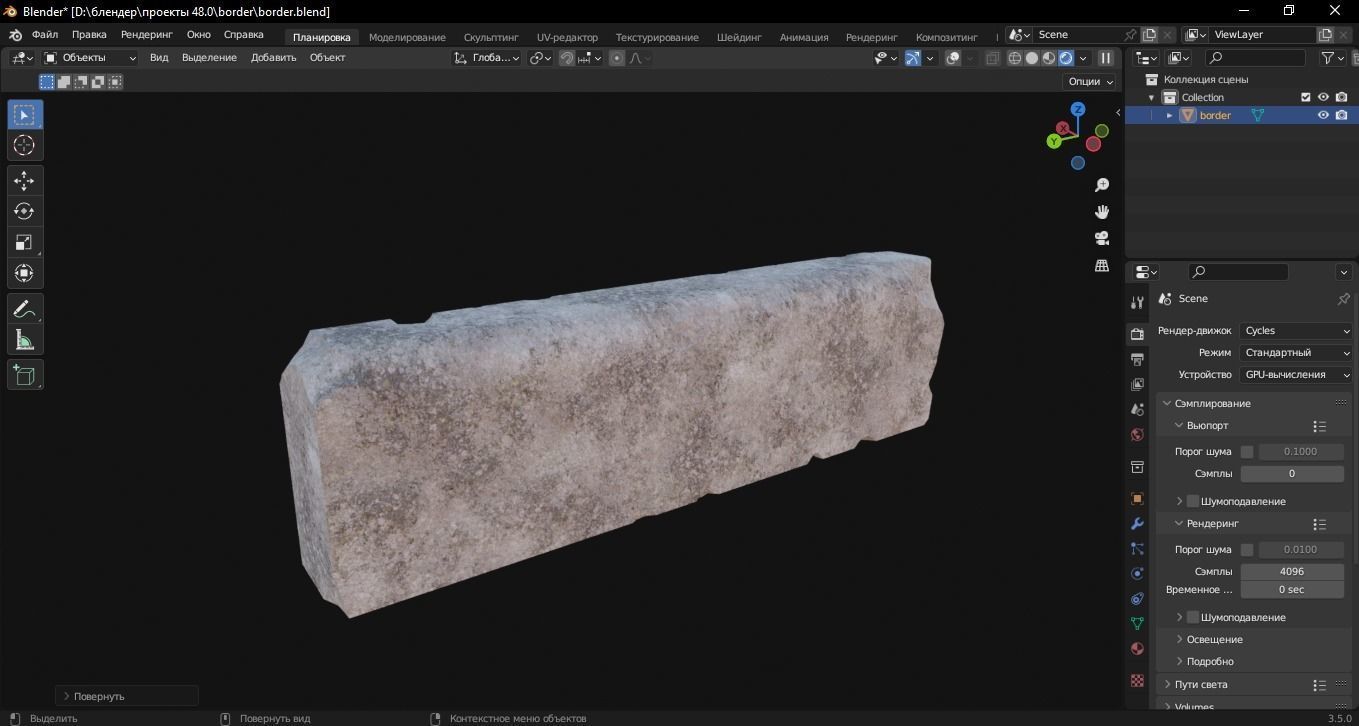The width and height of the screenshot is (1359, 726).
Task: Select the Cursor tool in the toolbar
Action: pos(24,146)
